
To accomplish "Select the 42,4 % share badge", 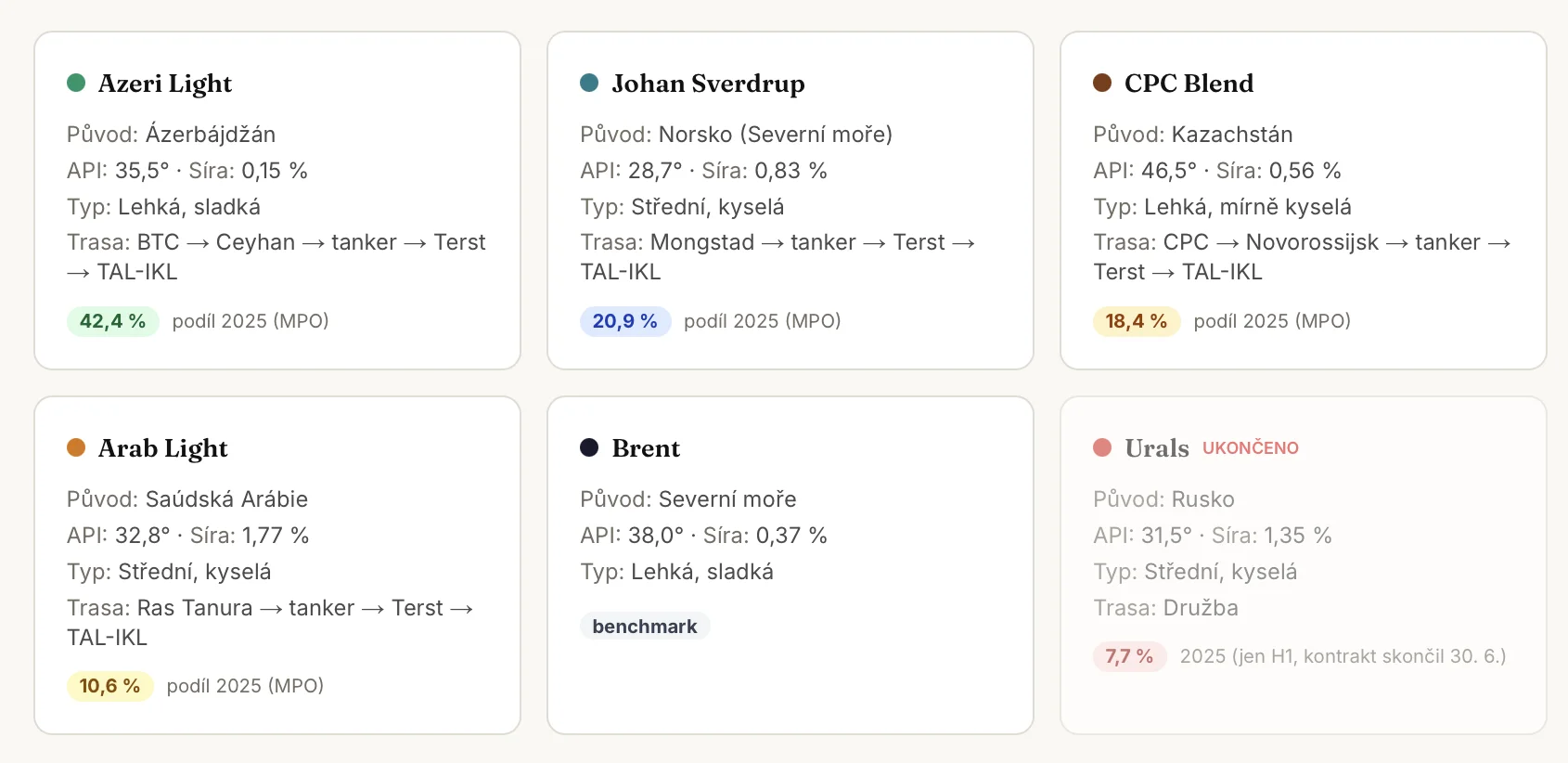I will click(112, 321).
